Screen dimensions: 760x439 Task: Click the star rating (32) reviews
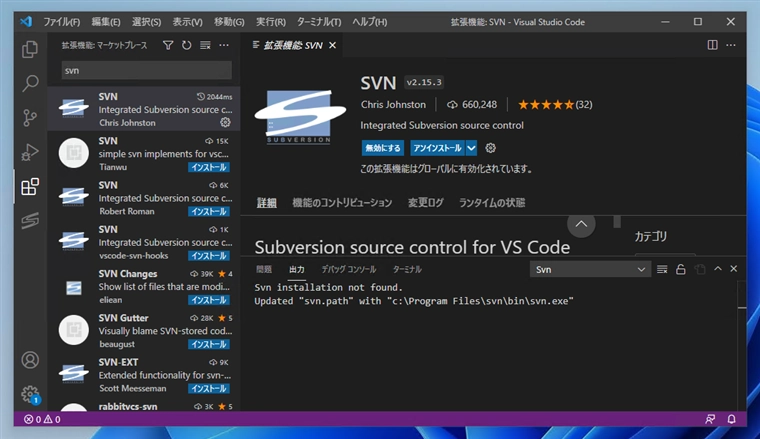(555, 105)
